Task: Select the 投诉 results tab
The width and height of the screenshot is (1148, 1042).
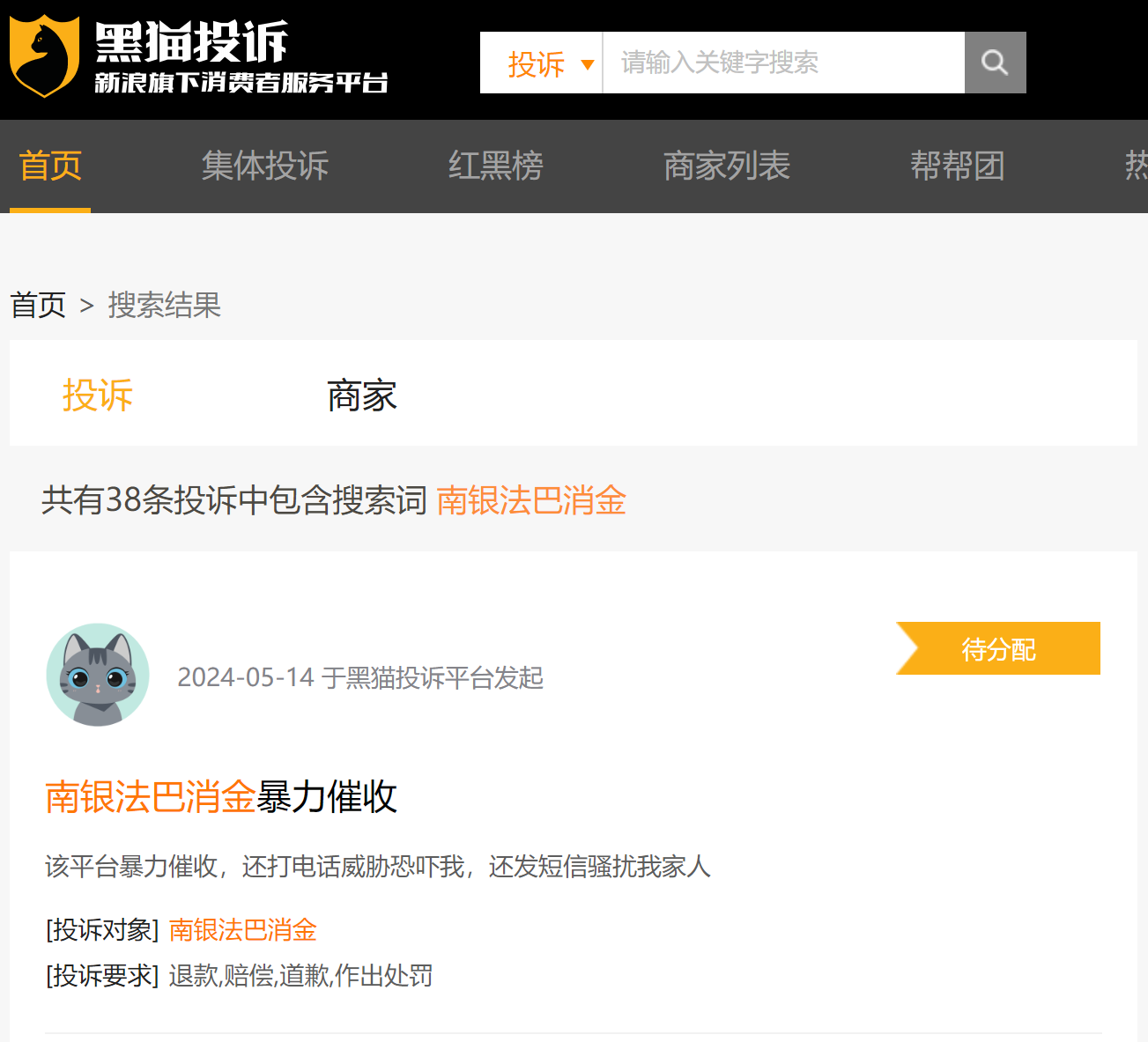Action: click(98, 395)
